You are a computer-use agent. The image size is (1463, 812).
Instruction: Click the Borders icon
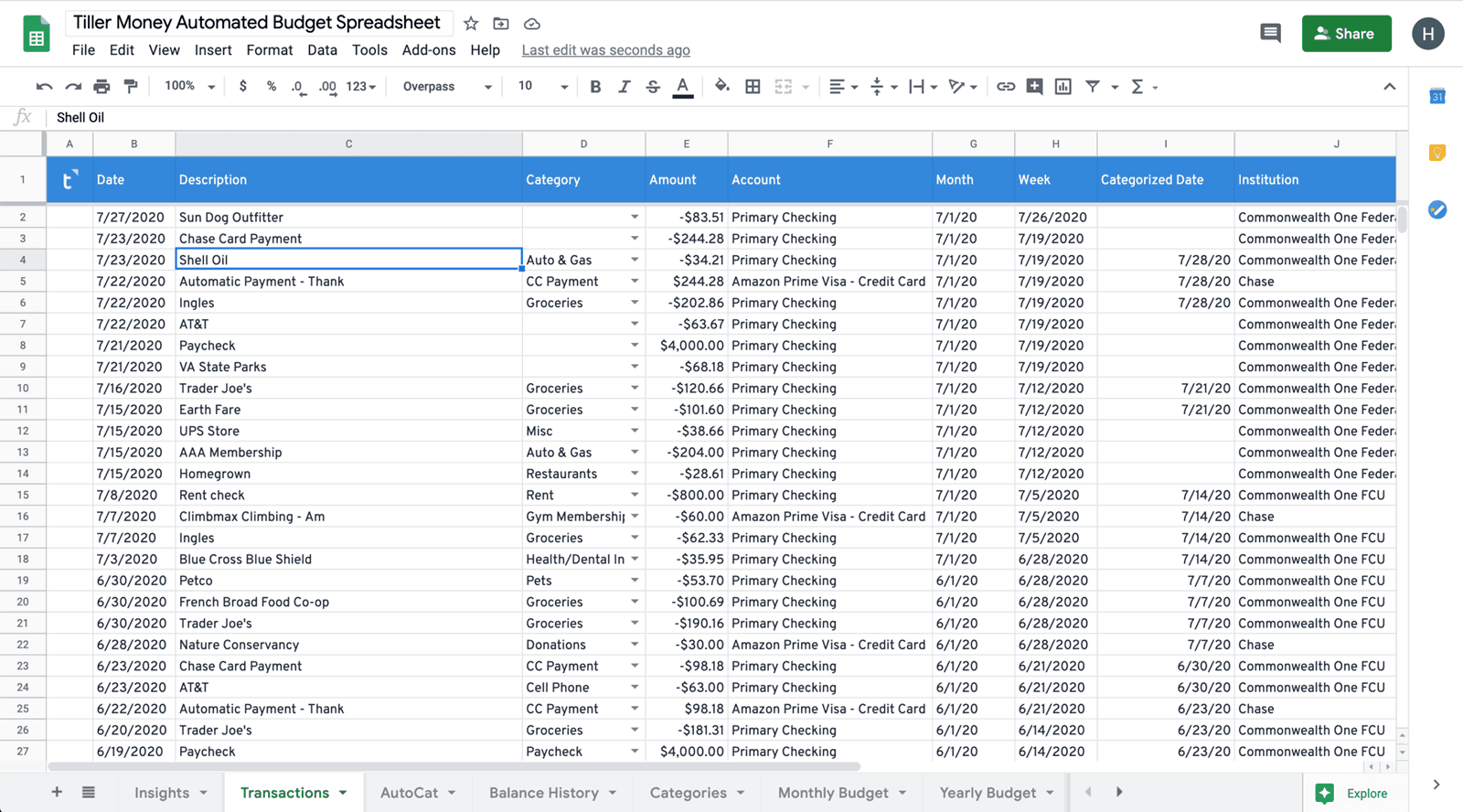[753, 87]
